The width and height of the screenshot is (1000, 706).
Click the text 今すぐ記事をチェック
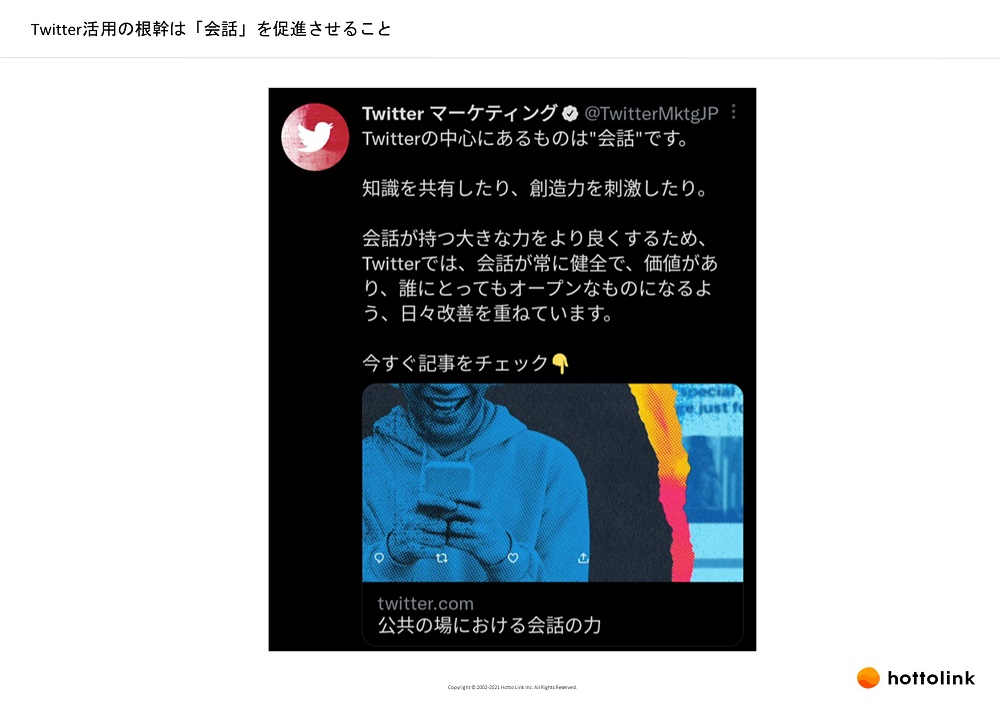pos(455,364)
